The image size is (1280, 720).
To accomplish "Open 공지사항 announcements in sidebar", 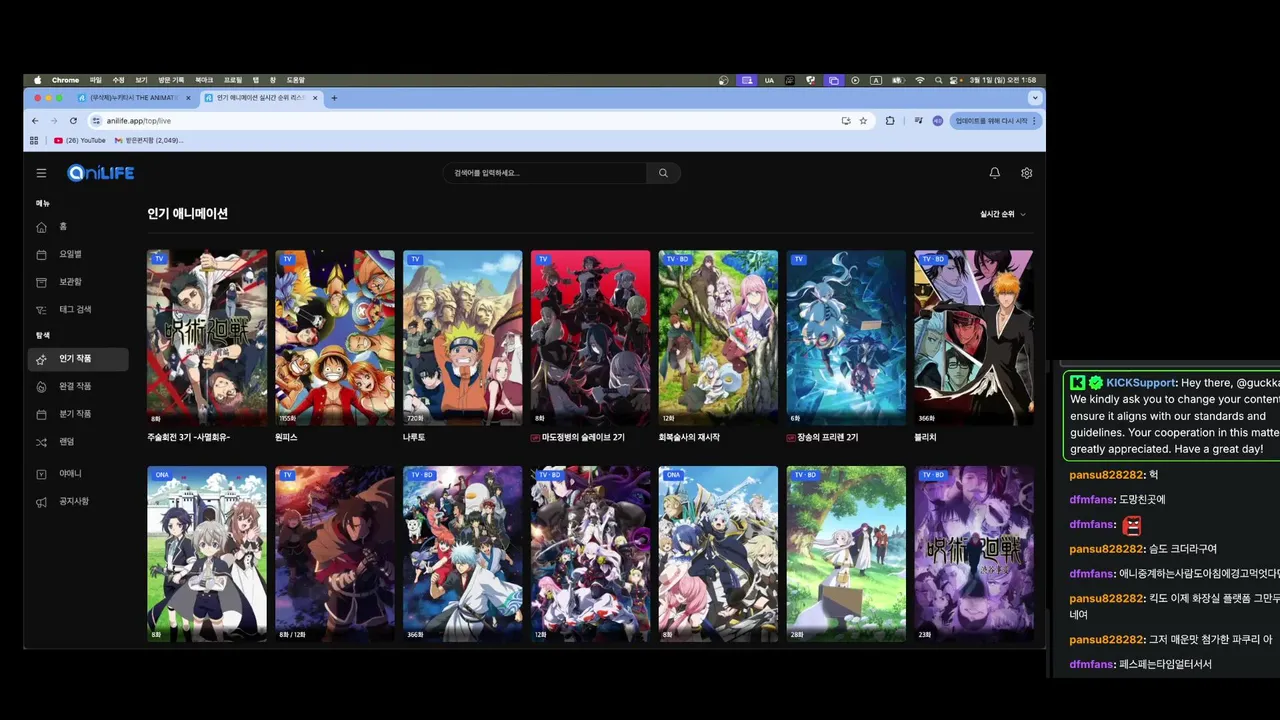I will pos(78,501).
